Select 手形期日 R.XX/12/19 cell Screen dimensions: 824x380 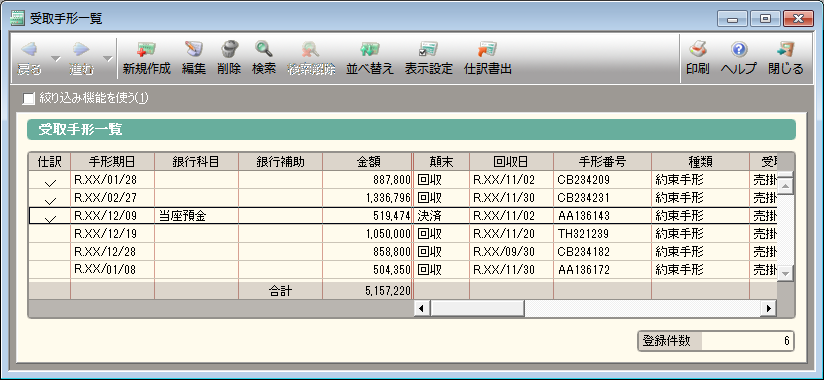(x=112, y=234)
